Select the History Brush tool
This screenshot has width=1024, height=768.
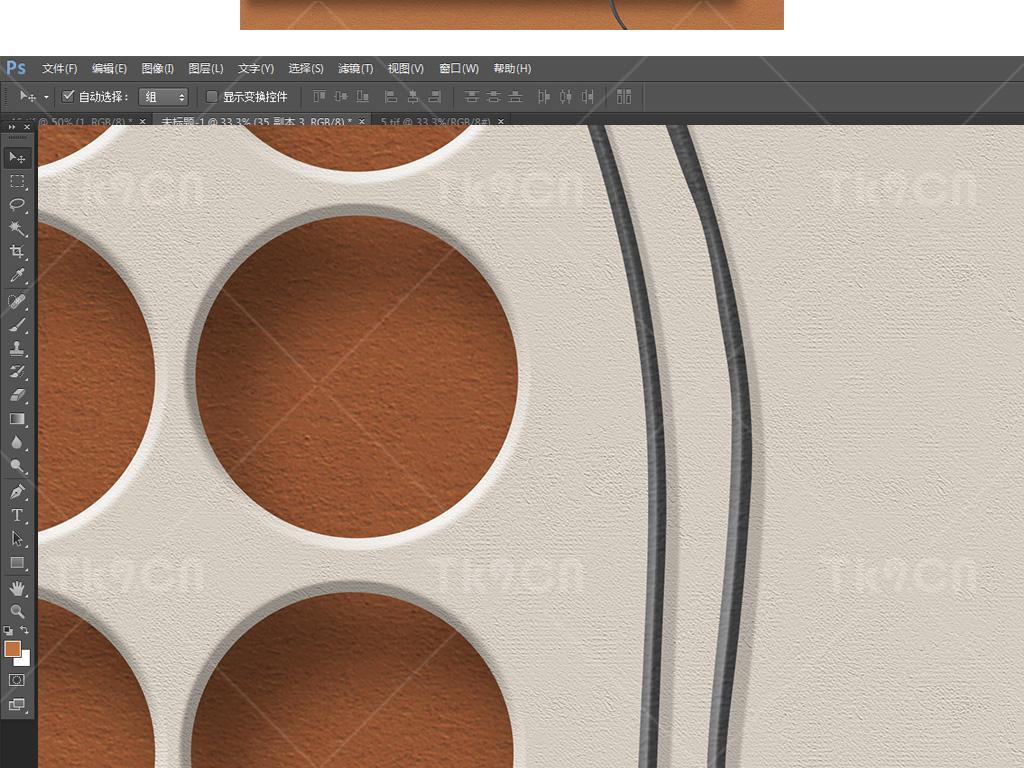point(17,372)
